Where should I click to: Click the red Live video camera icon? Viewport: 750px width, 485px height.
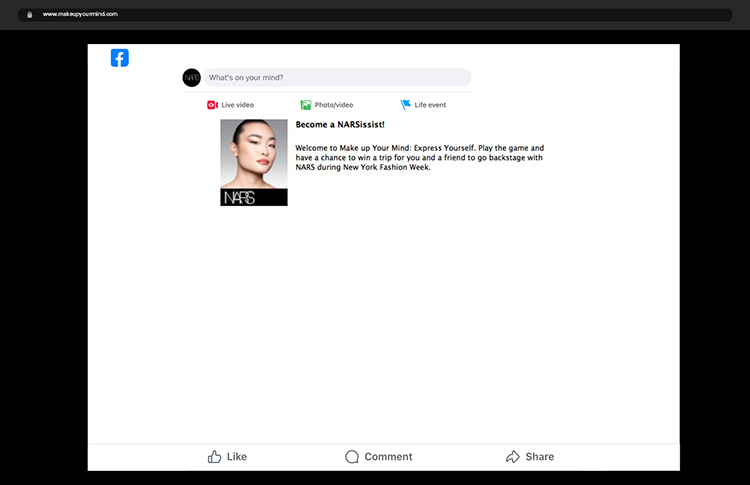click(212, 105)
